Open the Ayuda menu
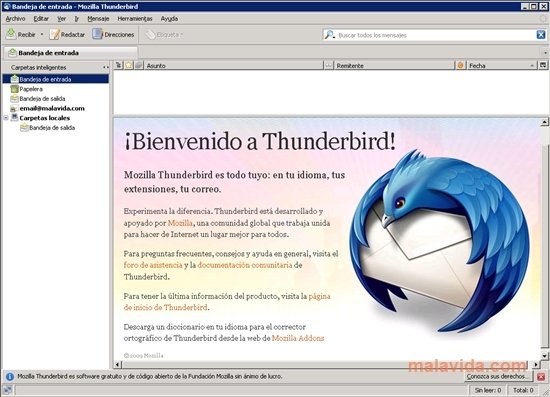550x397 pixels. tap(169, 19)
